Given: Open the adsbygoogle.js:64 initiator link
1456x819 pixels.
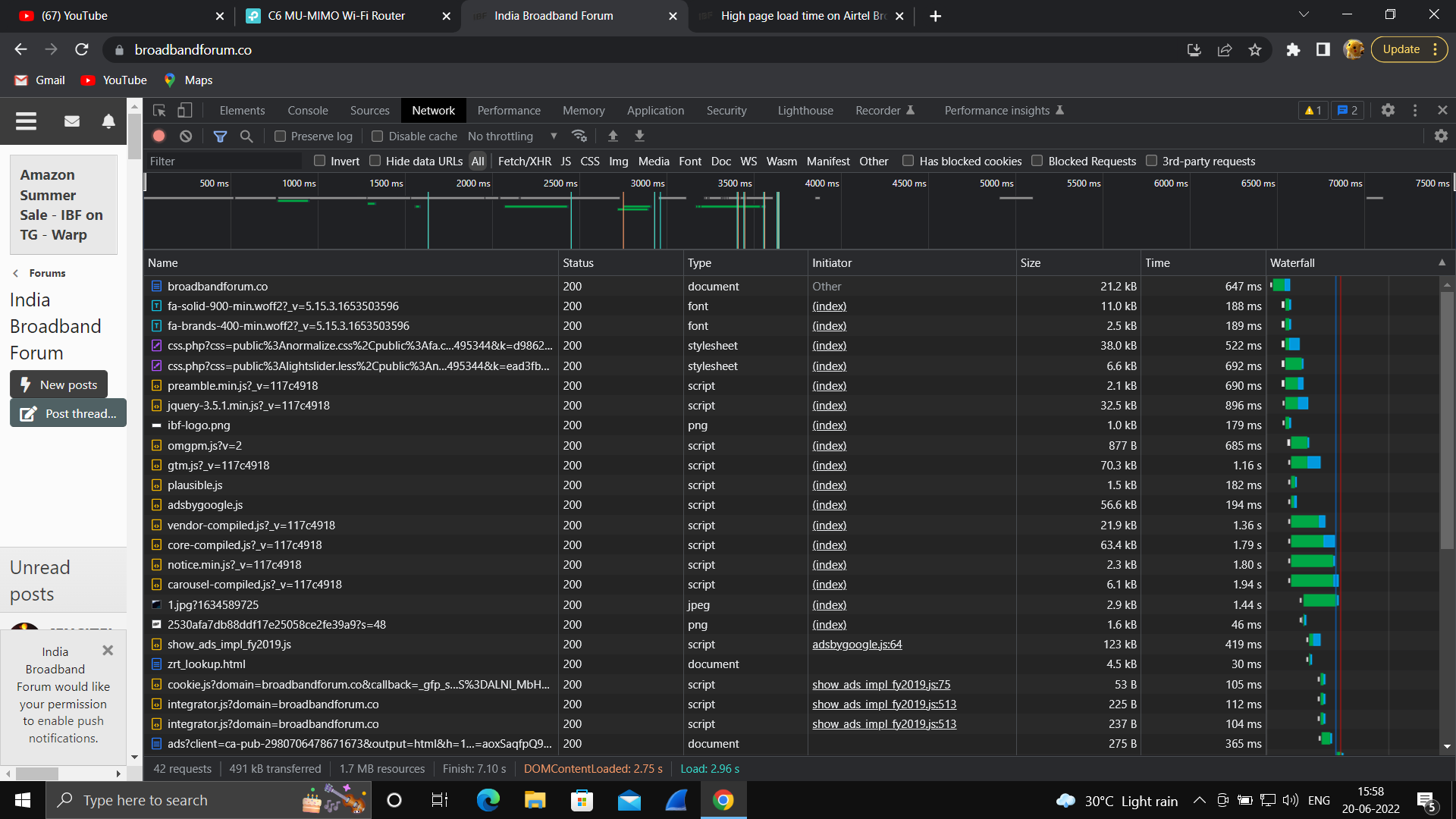Looking at the screenshot, I should point(857,645).
